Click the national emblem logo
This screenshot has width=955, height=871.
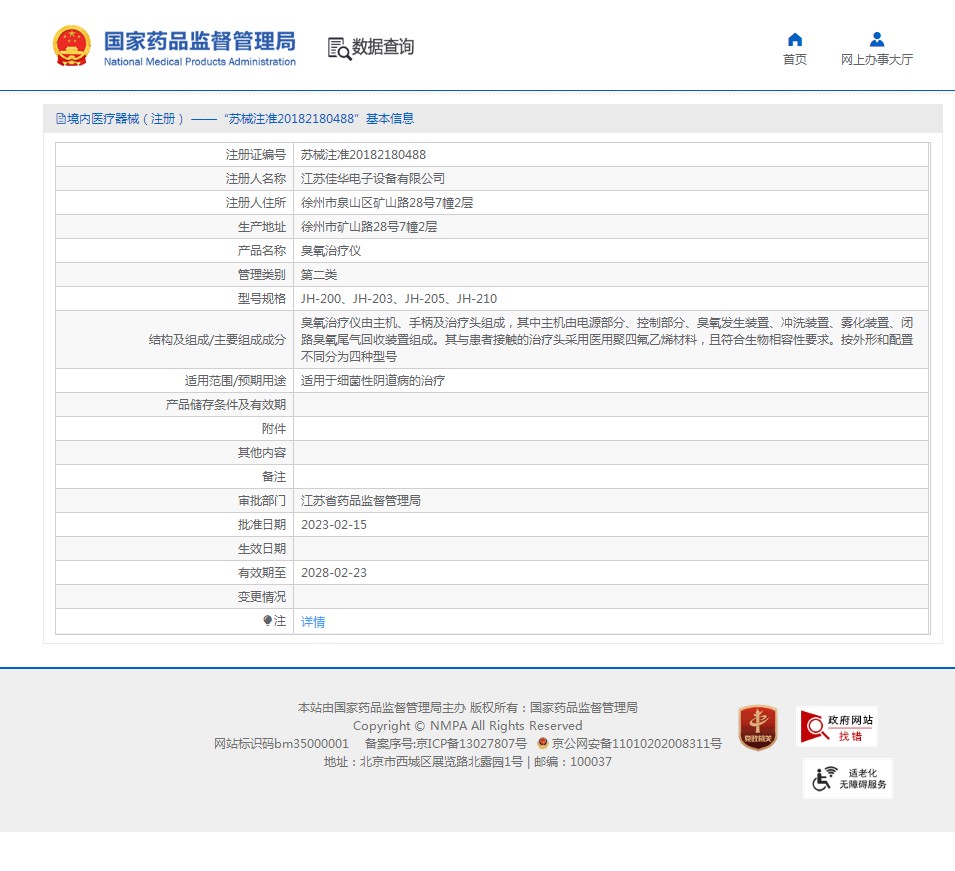coord(72,46)
